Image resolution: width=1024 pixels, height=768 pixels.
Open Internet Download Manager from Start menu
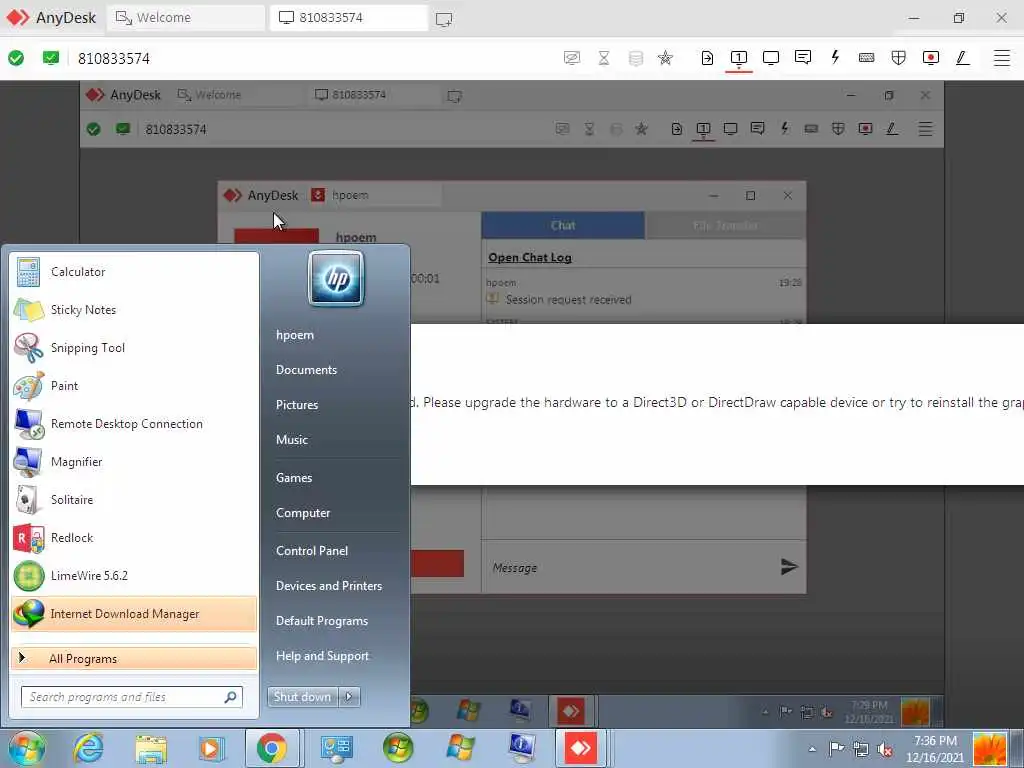[134, 614]
